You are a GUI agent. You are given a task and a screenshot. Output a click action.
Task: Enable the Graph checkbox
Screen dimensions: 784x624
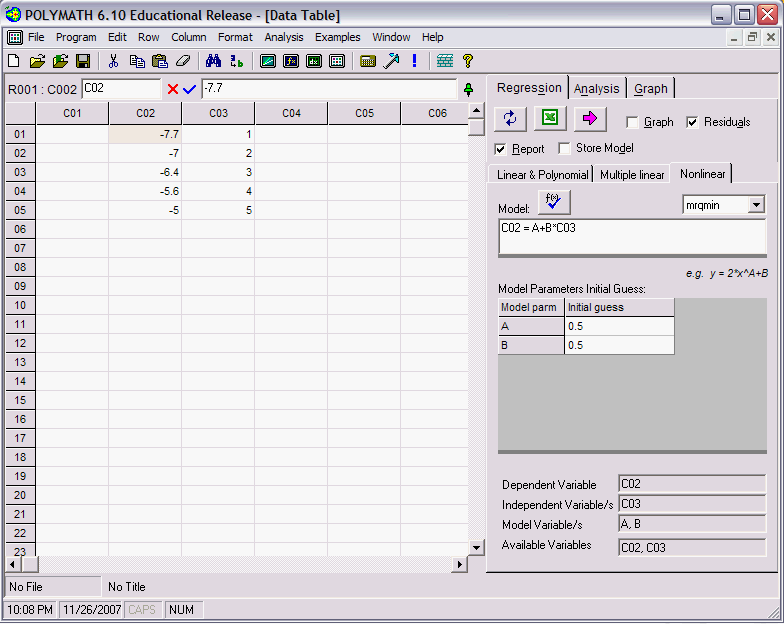tap(633, 122)
